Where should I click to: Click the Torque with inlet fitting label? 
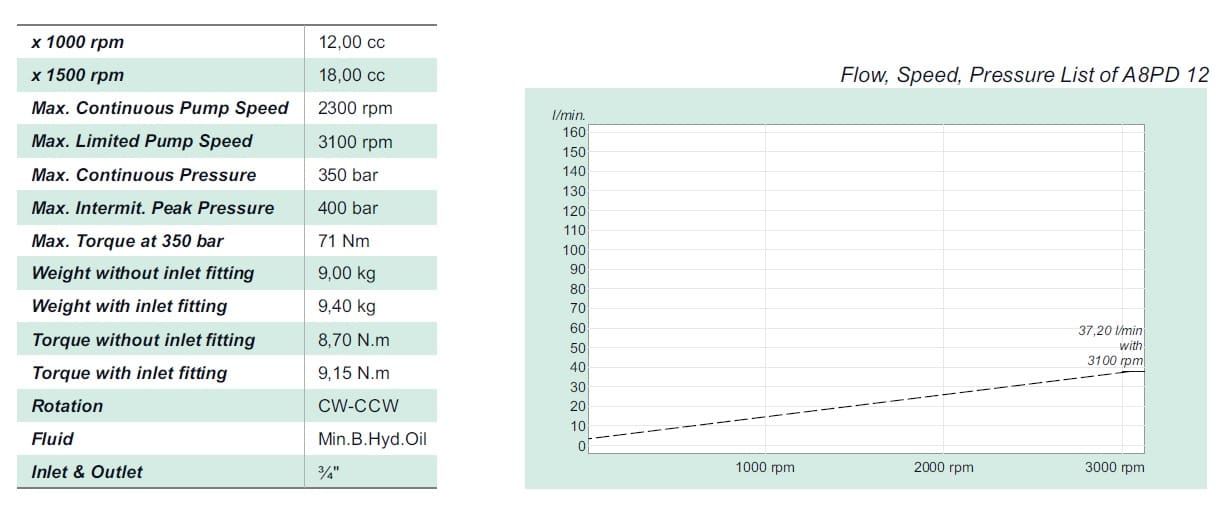129,373
